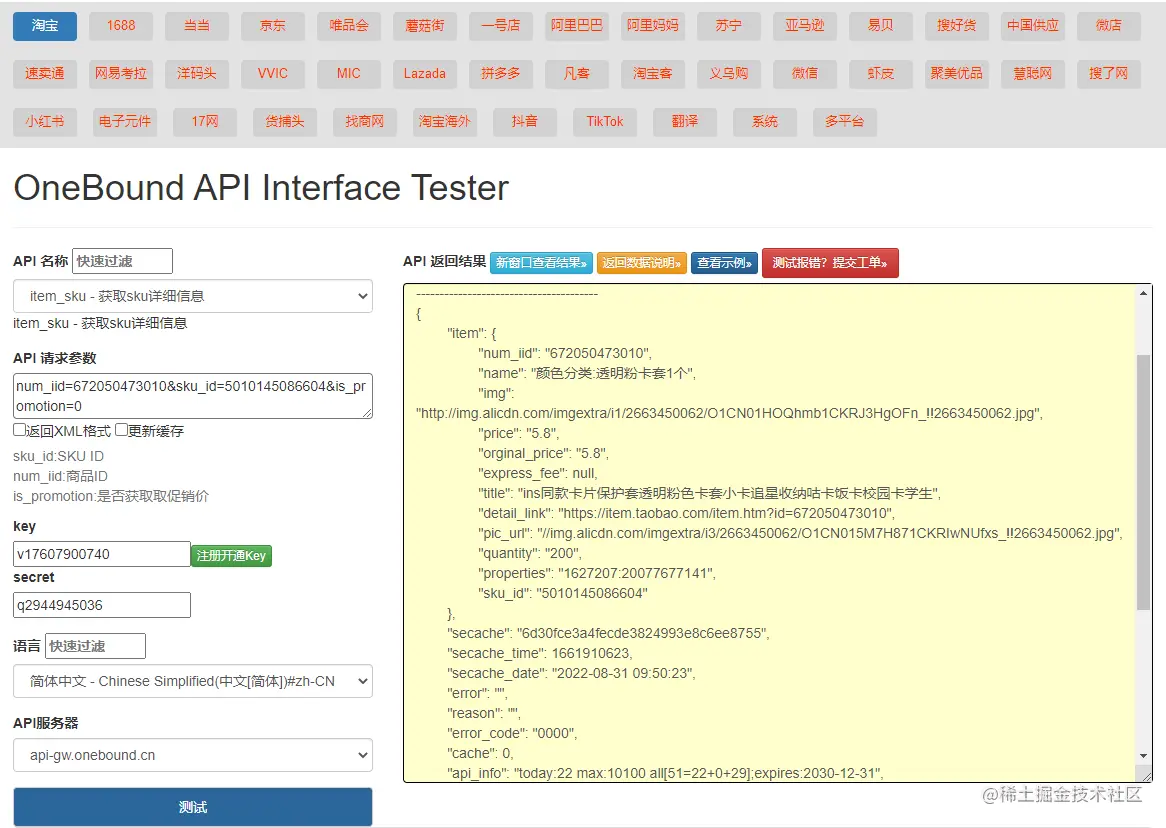Screen dimensions: 1166x828
Task: Click the 语言 quick filter field
Action: (95, 646)
